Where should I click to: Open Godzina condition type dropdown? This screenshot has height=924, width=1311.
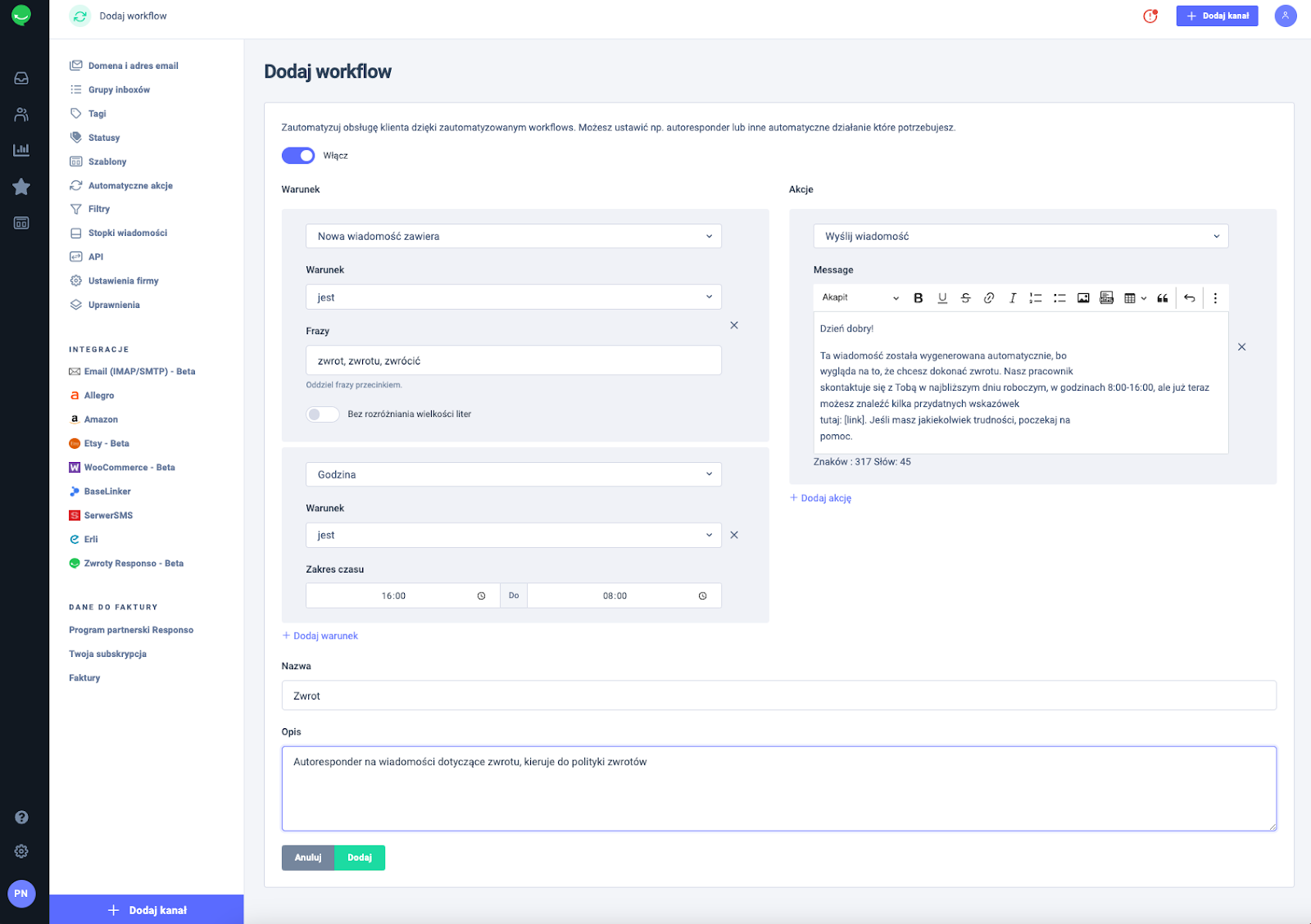[514, 474]
